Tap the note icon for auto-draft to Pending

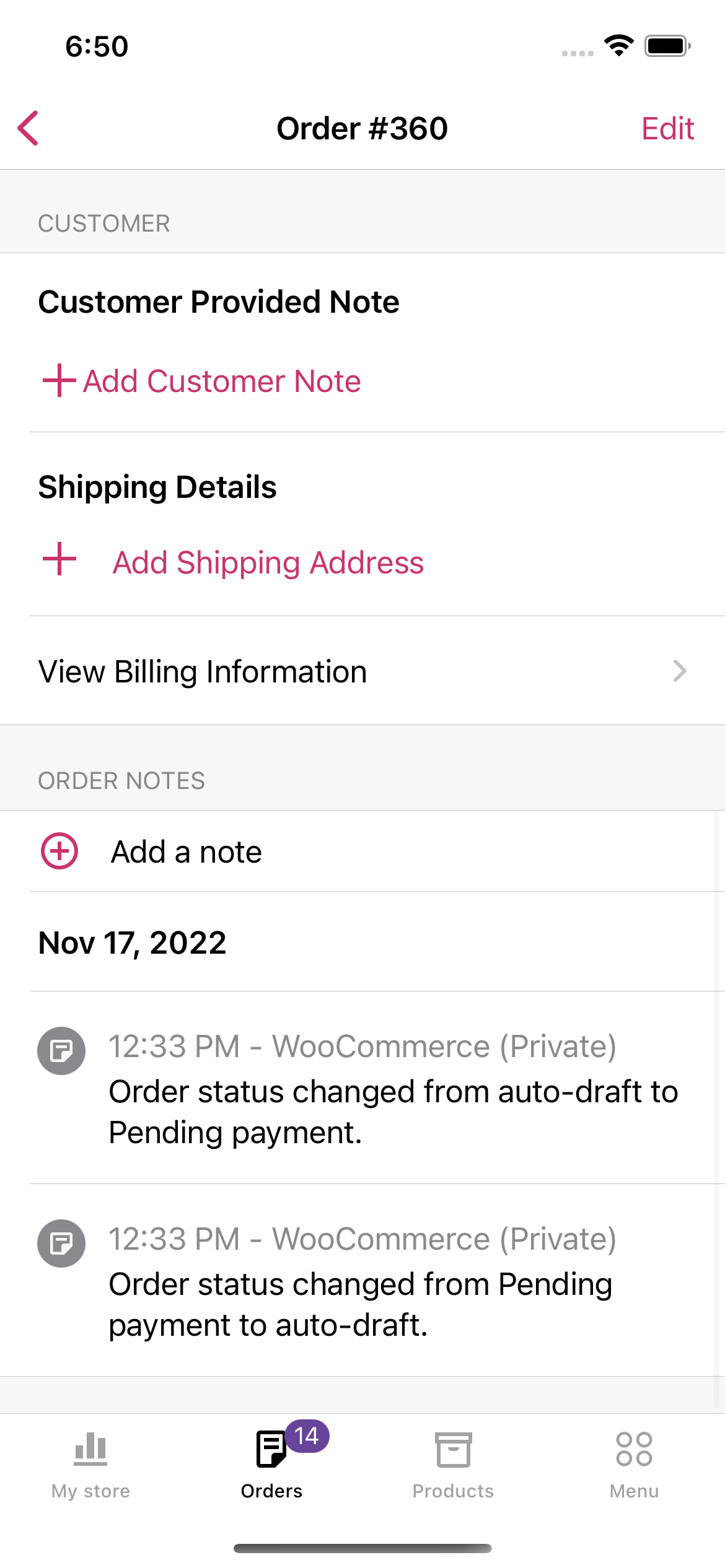(x=61, y=1050)
